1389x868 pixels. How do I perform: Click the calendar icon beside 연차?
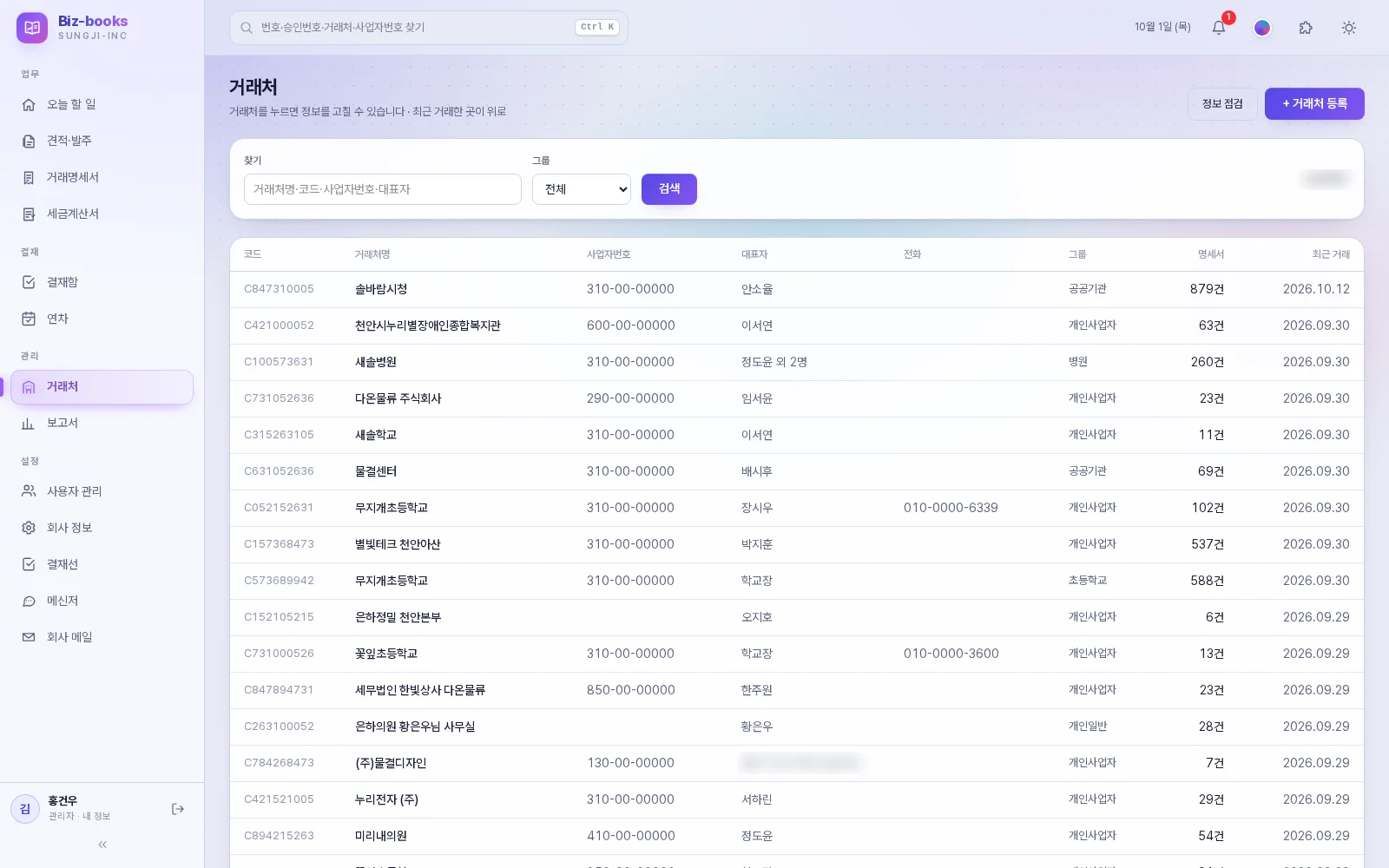(x=29, y=319)
